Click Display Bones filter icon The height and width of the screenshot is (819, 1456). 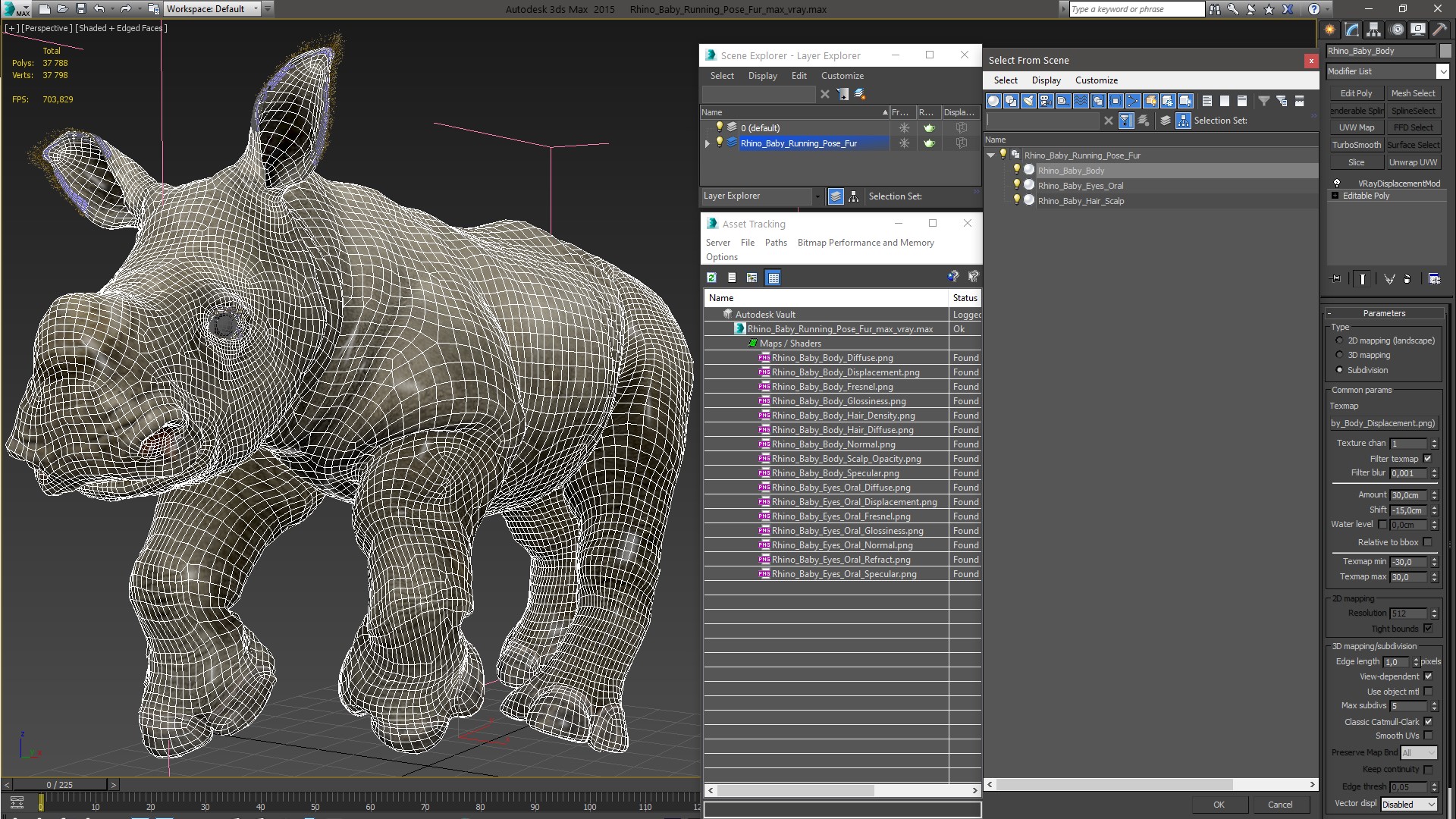pyautogui.click(x=1133, y=101)
